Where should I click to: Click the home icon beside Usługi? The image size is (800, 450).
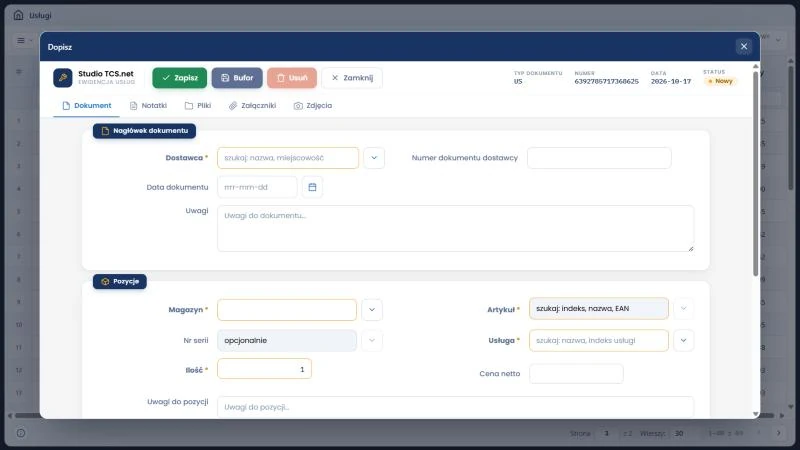[x=18, y=15]
